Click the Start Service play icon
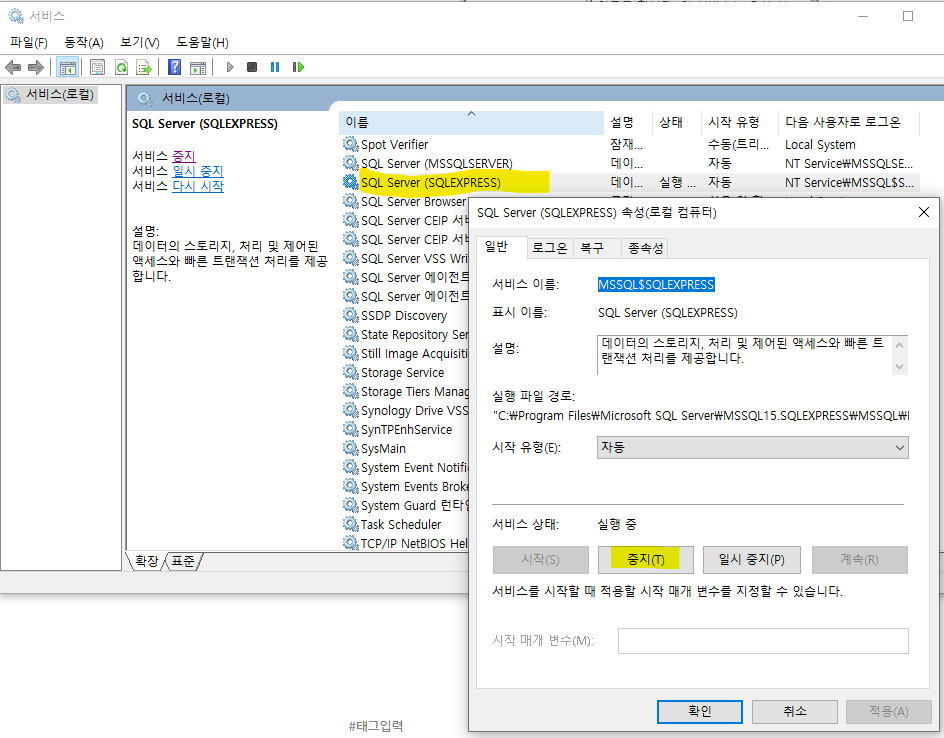 click(x=229, y=67)
